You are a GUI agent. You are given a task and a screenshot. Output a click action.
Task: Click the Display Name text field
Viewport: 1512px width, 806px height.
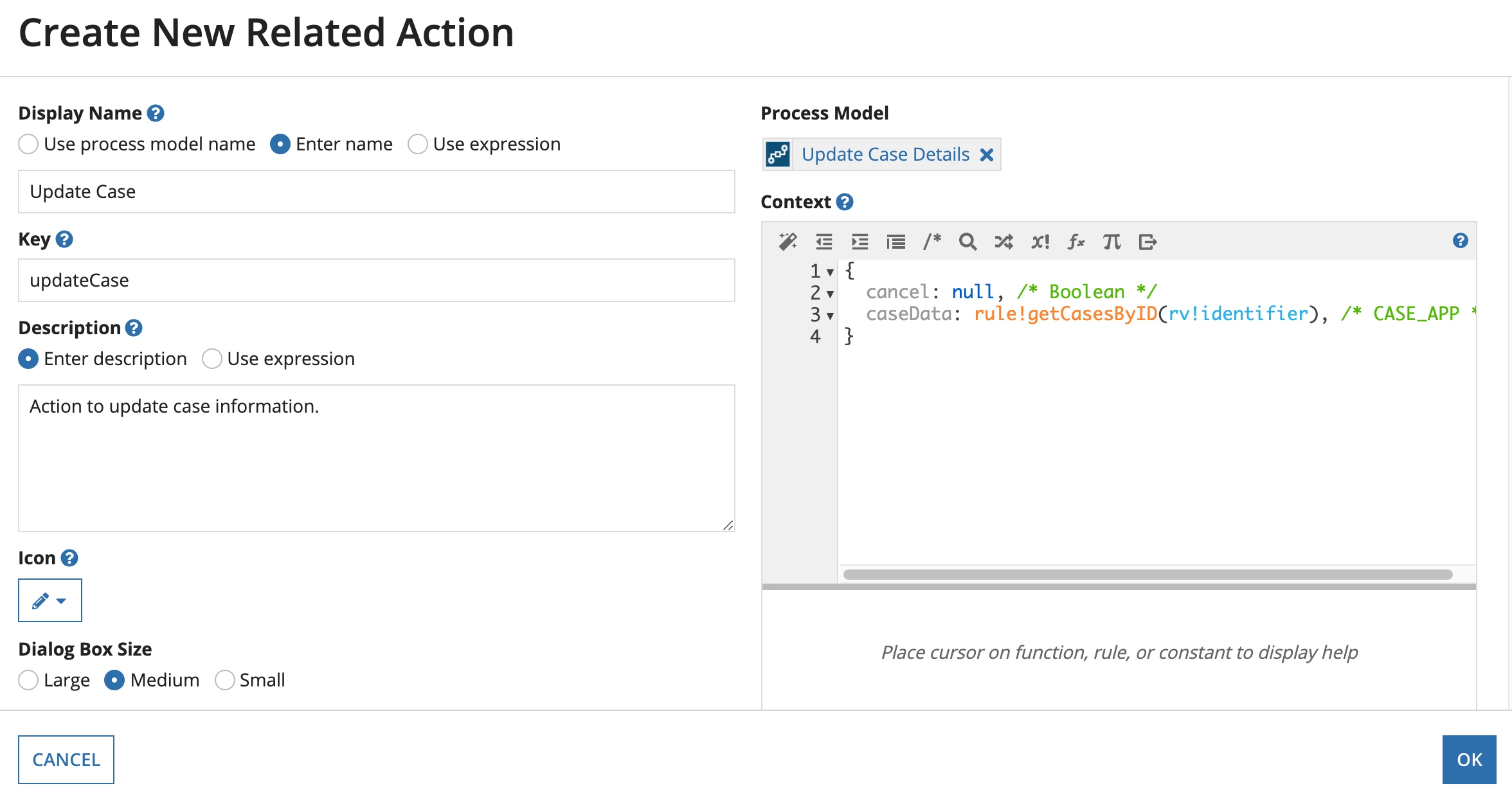tap(377, 192)
